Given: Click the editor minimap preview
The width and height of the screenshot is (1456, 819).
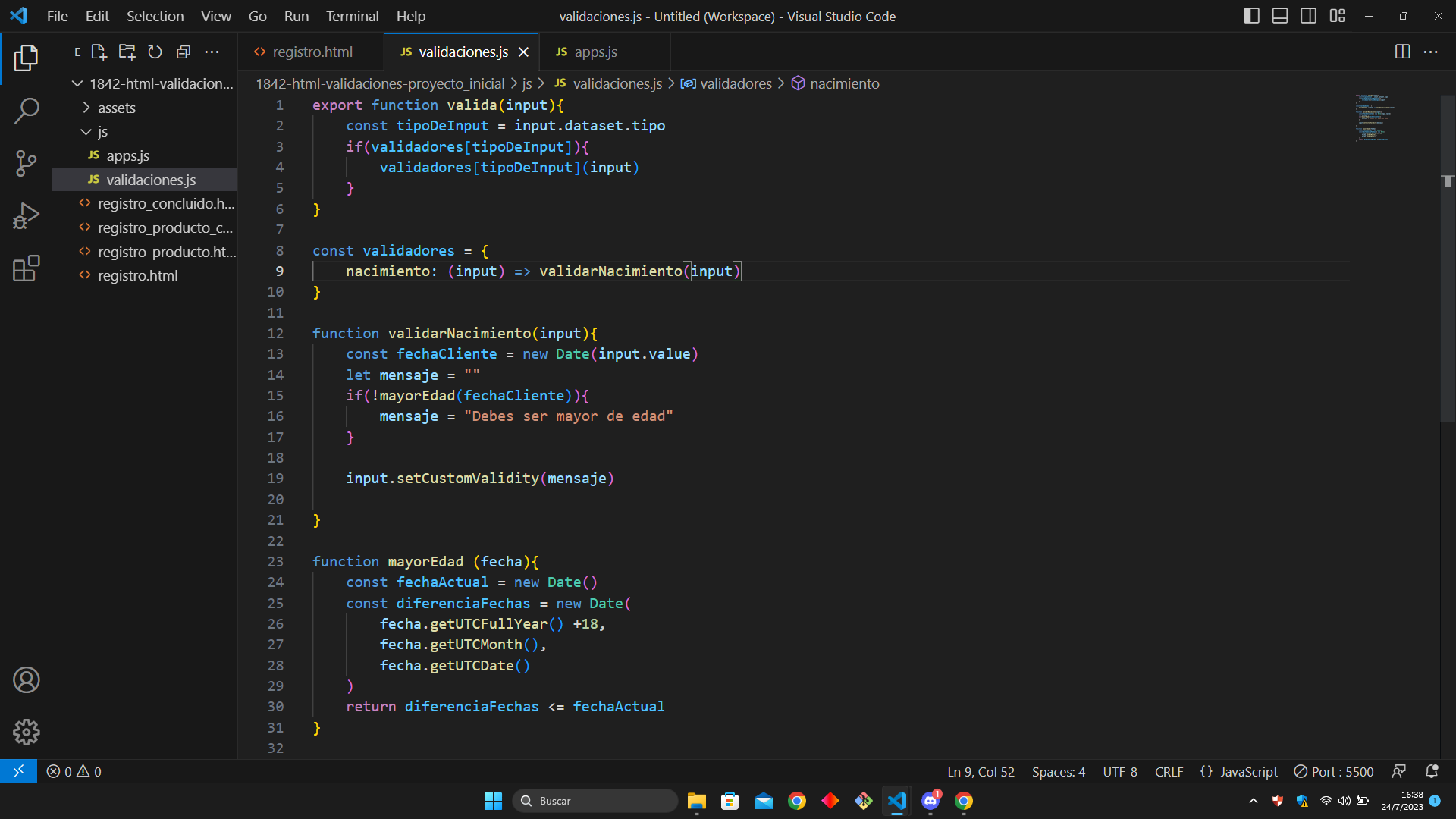Looking at the screenshot, I should [x=1374, y=118].
